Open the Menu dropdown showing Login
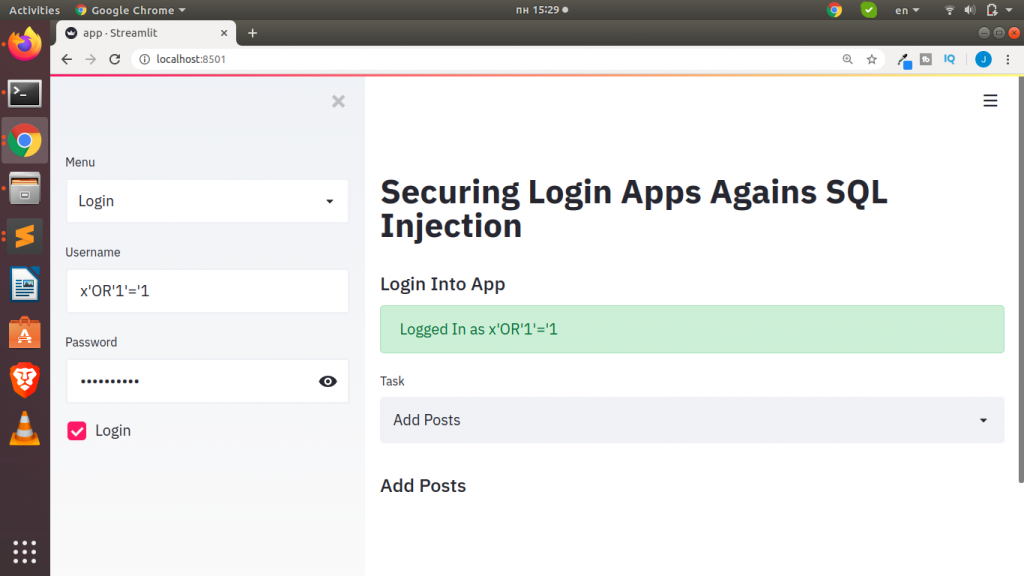1024x576 pixels. [x=207, y=201]
